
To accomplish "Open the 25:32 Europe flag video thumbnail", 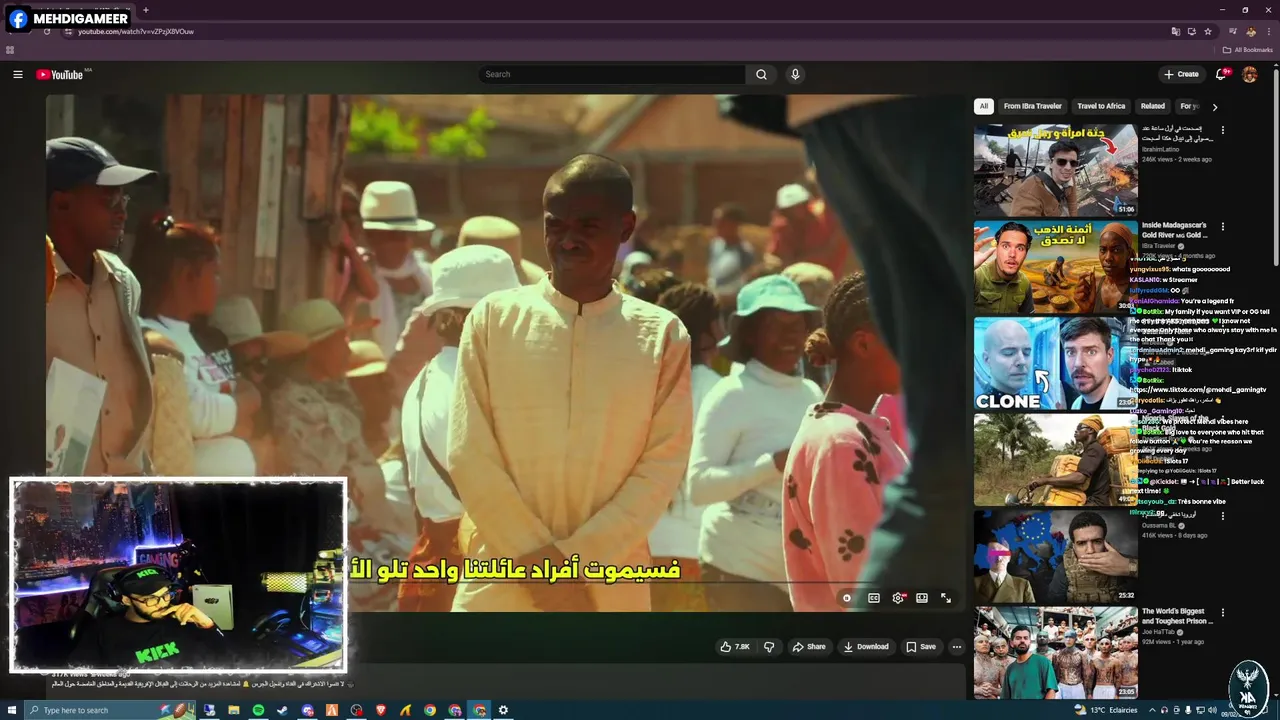I will pyautogui.click(x=1055, y=556).
